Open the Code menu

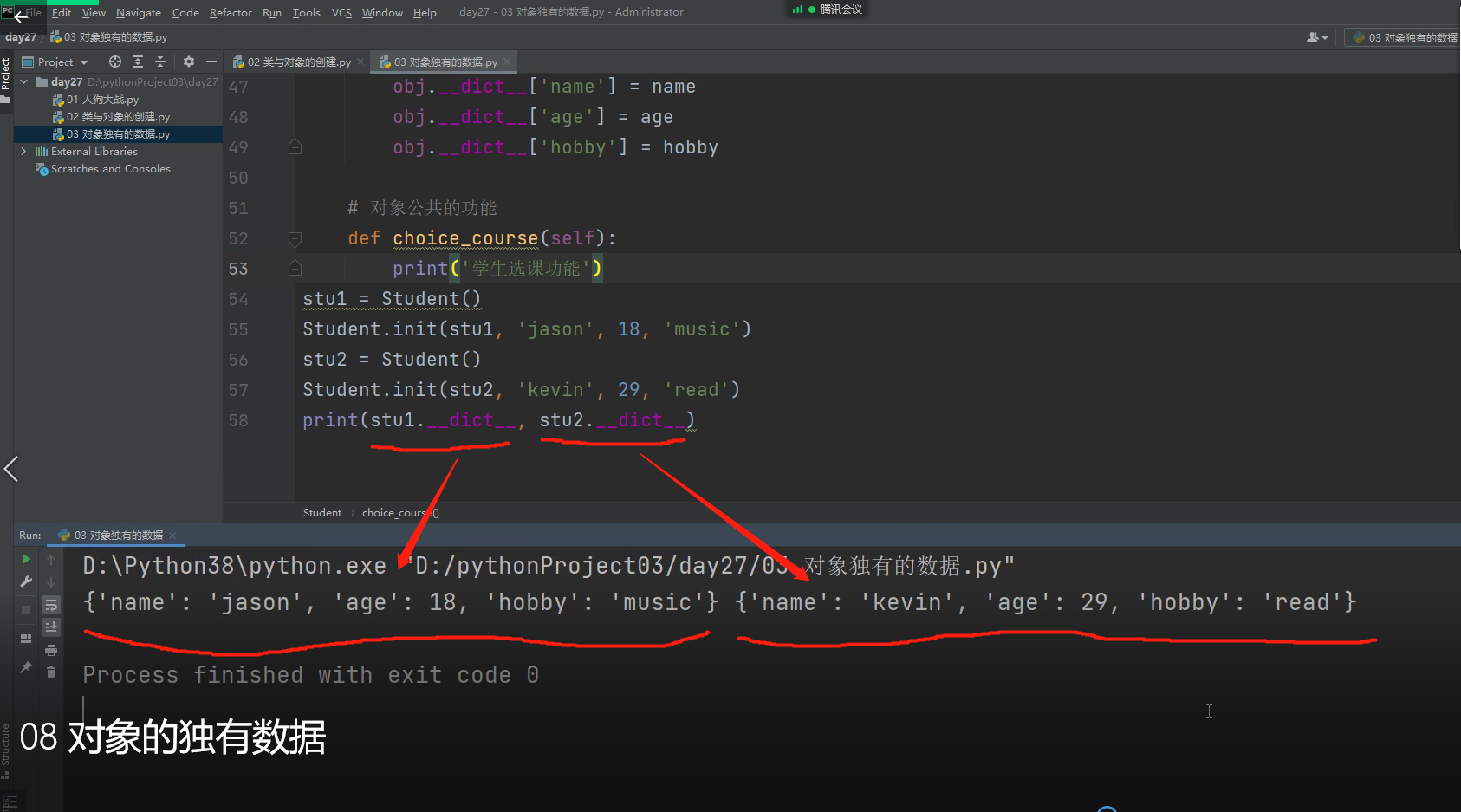click(185, 12)
